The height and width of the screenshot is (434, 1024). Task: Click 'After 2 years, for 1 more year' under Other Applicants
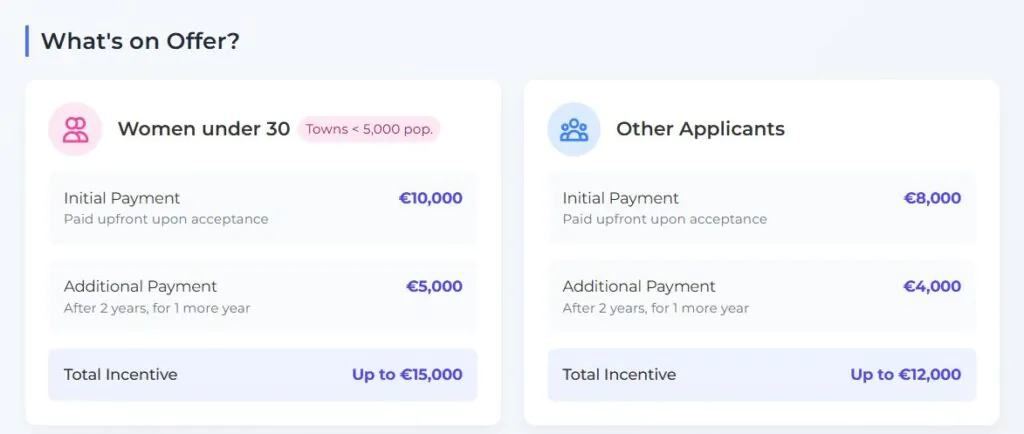pyautogui.click(x=656, y=308)
